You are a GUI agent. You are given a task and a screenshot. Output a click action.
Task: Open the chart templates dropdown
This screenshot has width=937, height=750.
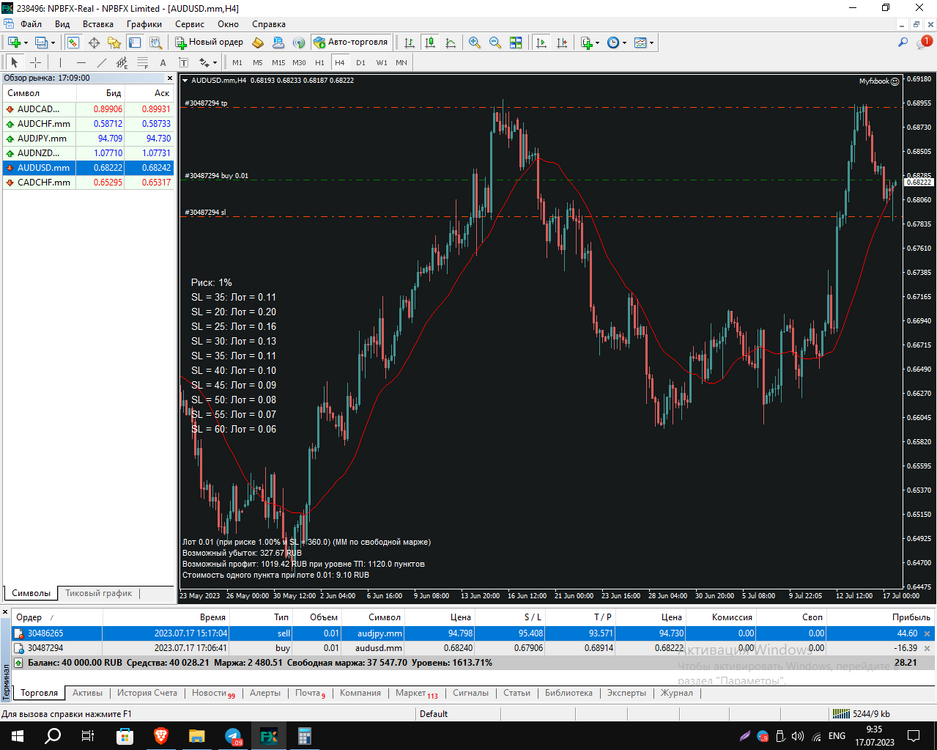coord(651,43)
